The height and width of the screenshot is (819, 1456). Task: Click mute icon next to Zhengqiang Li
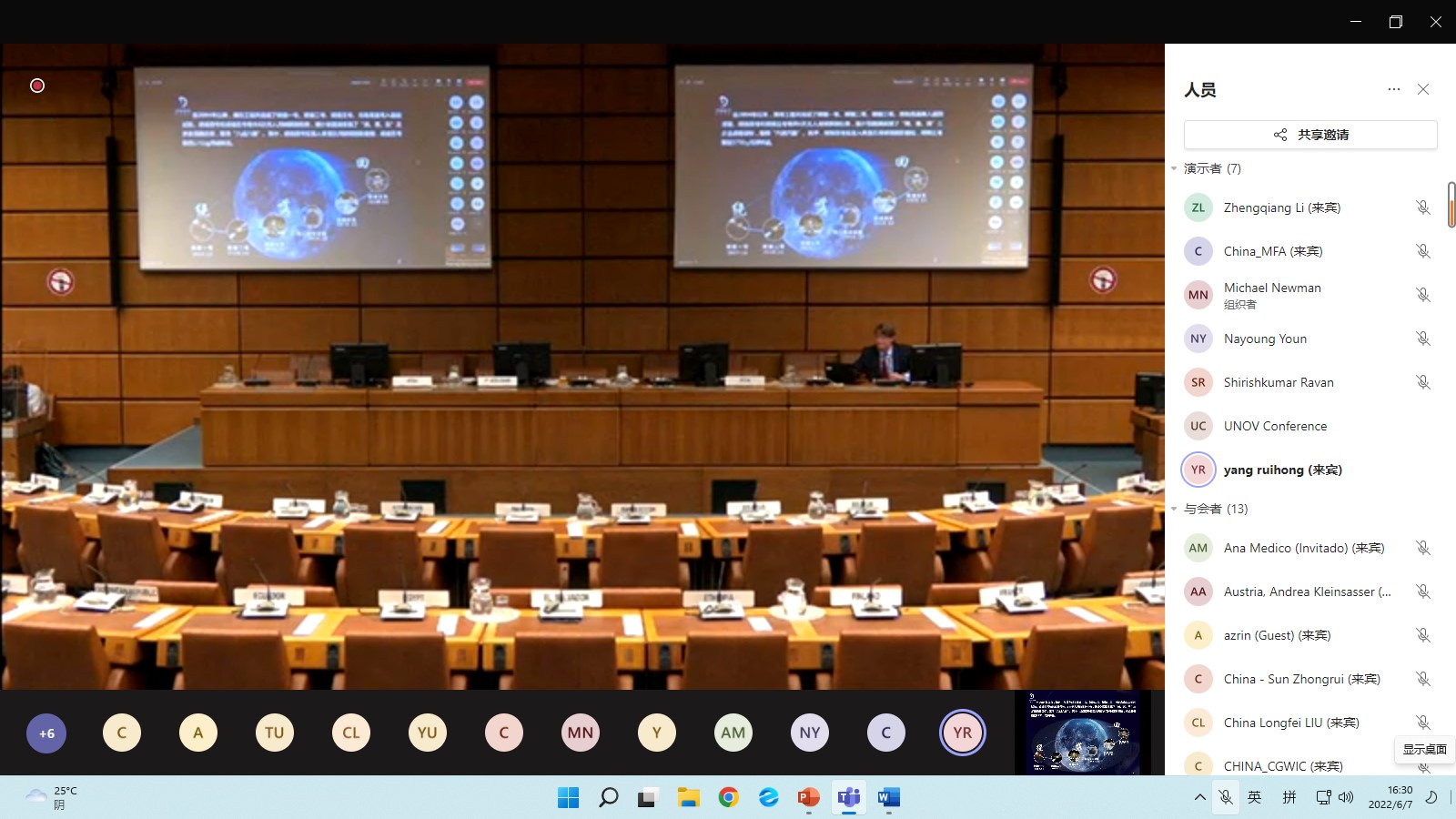1423,207
